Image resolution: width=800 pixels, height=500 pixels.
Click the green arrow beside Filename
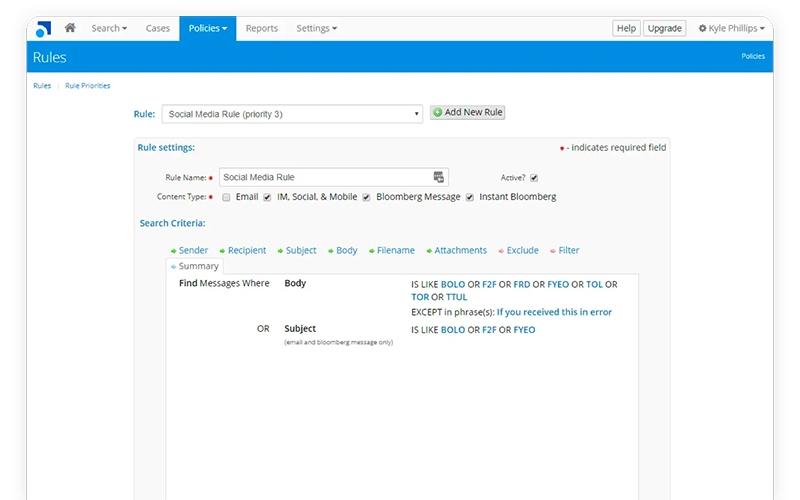pyautogui.click(x=371, y=251)
